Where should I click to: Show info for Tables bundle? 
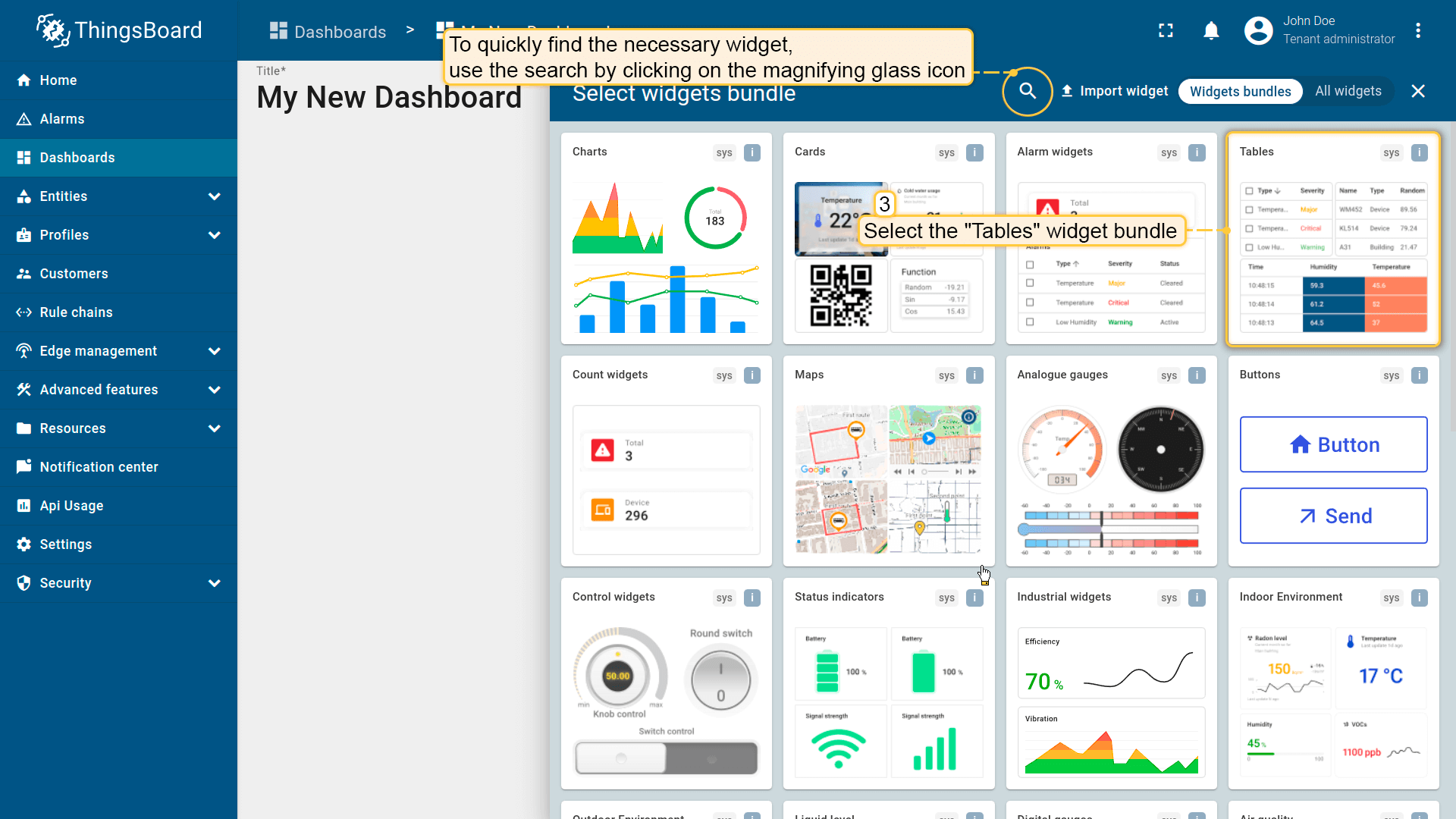pyautogui.click(x=1419, y=152)
